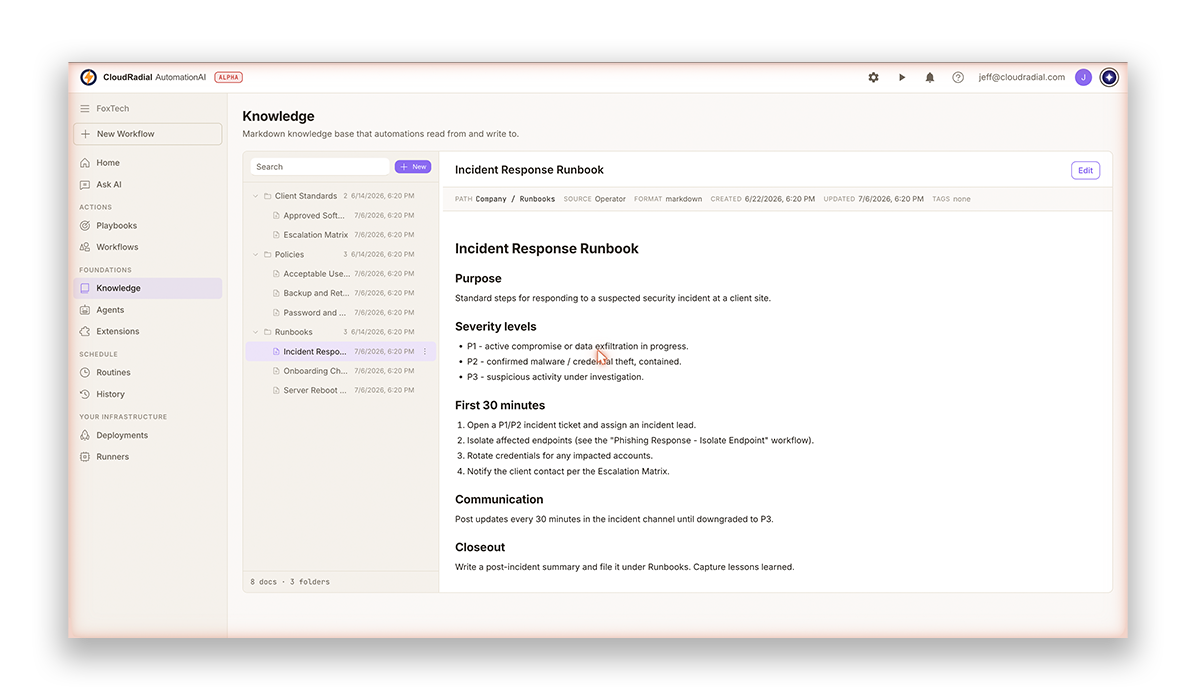The image size is (1200, 700).
Task: Open the settings gear in top bar
Action: [873, 77]
